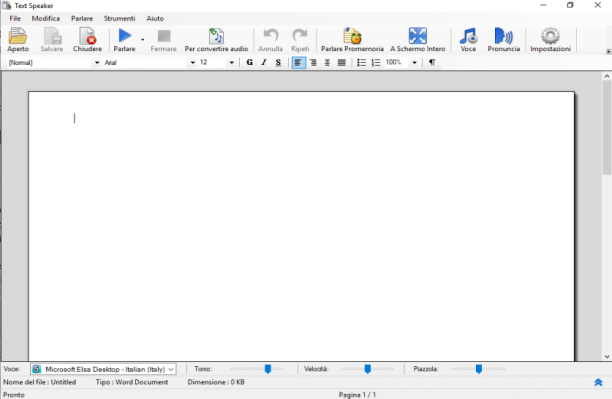Click the vertical scrollbar down arrow
Screen dimensions: 612x399
(x=607, y=356)
